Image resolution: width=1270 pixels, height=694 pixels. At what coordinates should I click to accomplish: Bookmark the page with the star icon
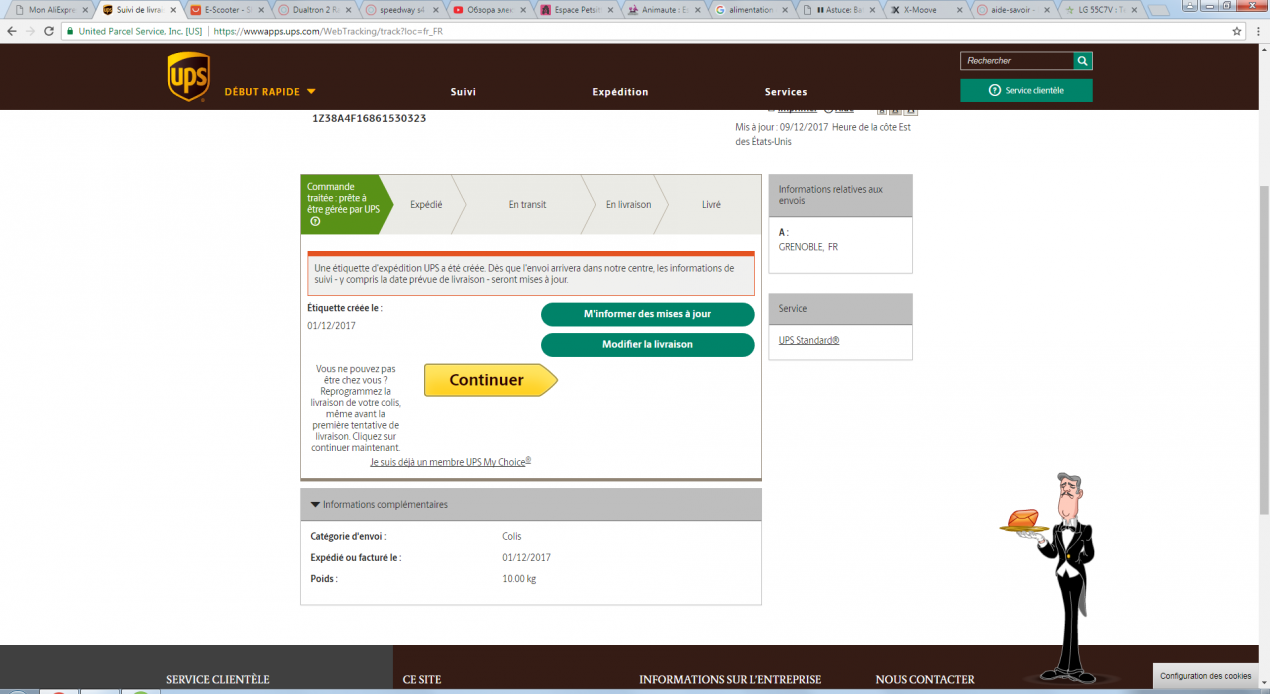[1237, 31]
